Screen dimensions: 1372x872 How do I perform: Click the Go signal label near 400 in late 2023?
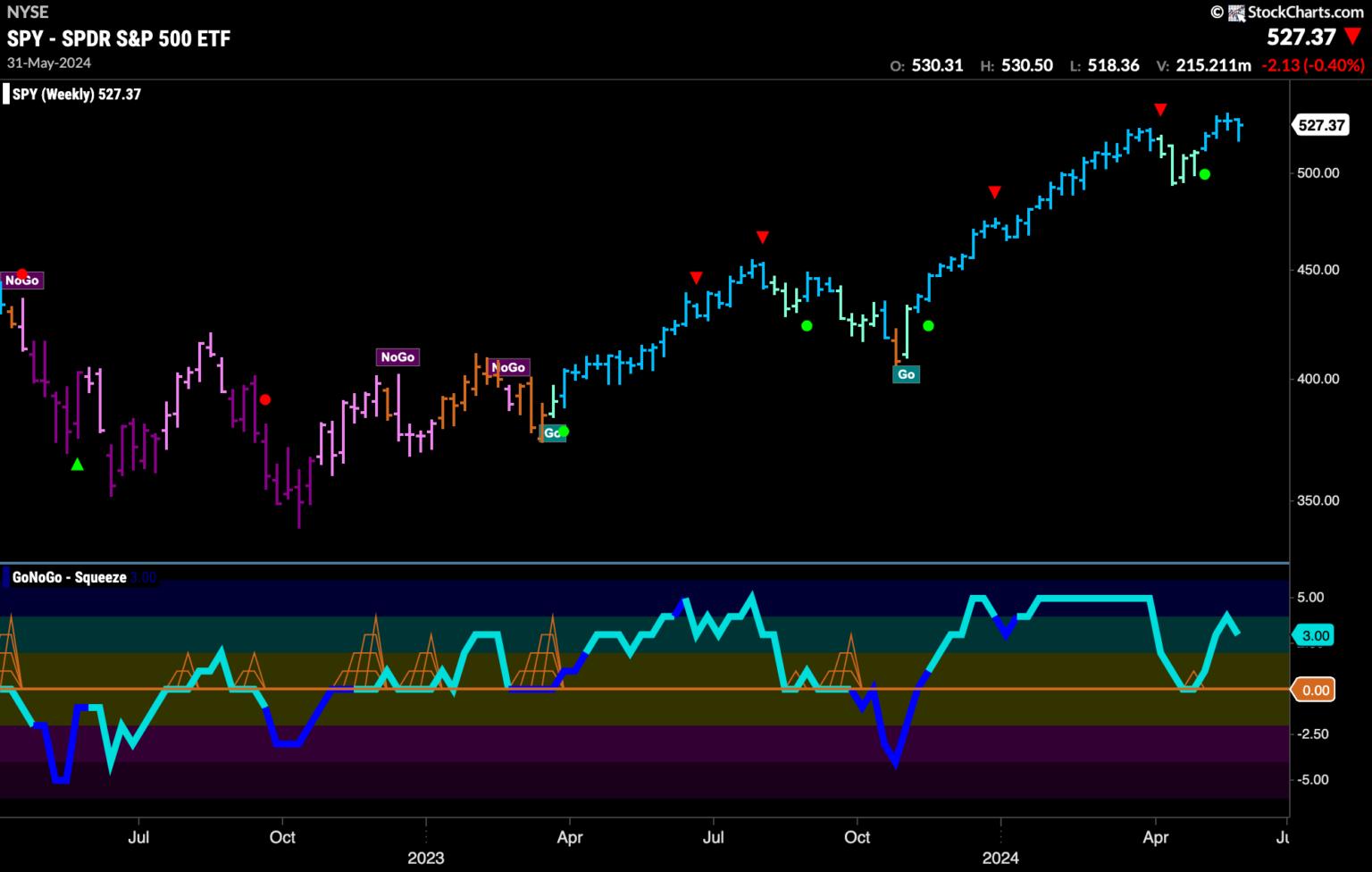[906, 374]
